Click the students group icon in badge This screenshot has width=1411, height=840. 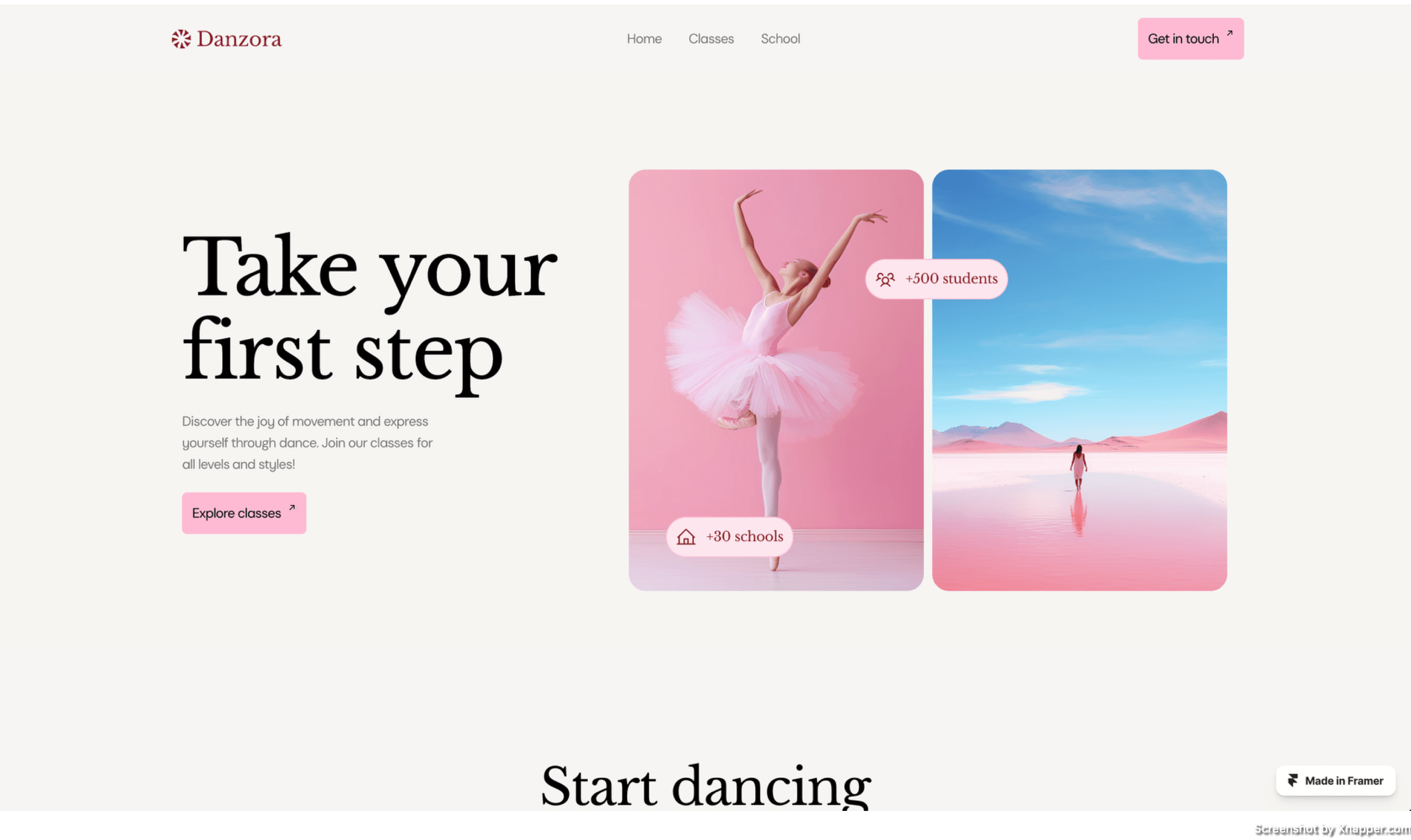pyautogui.click(x=885, y=279)
